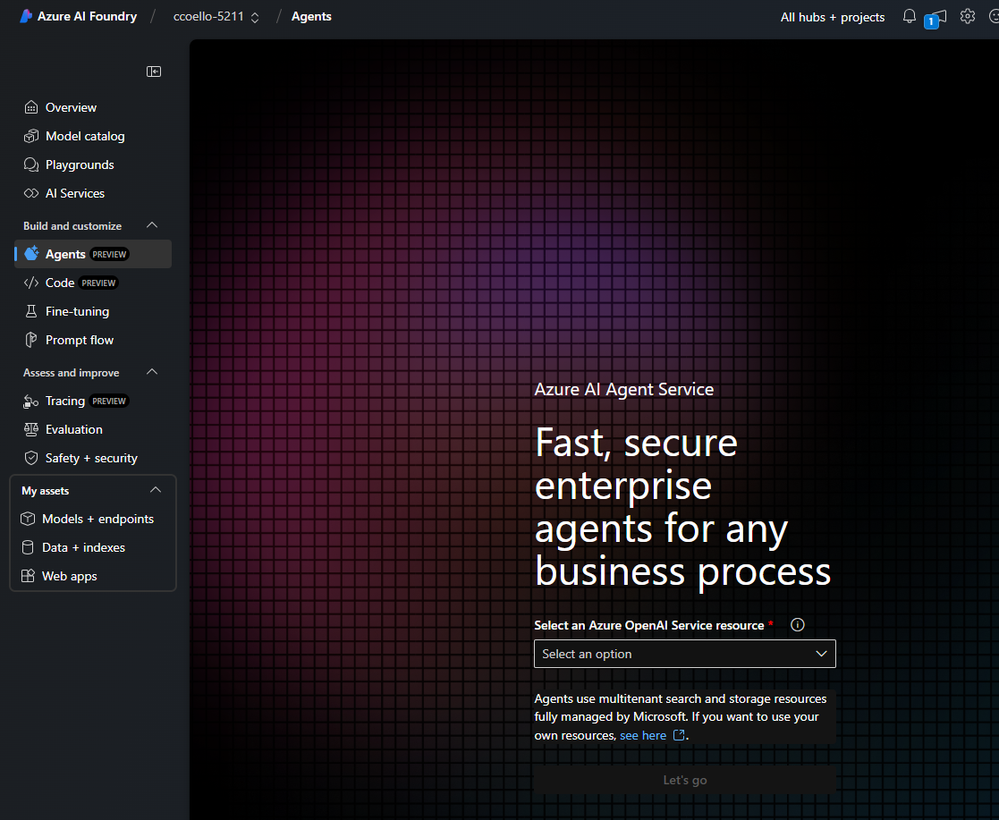The image size is (999, 820).
Task: Click the Playgrounds chat bubble icon
Action: click(x=31, y=164)
